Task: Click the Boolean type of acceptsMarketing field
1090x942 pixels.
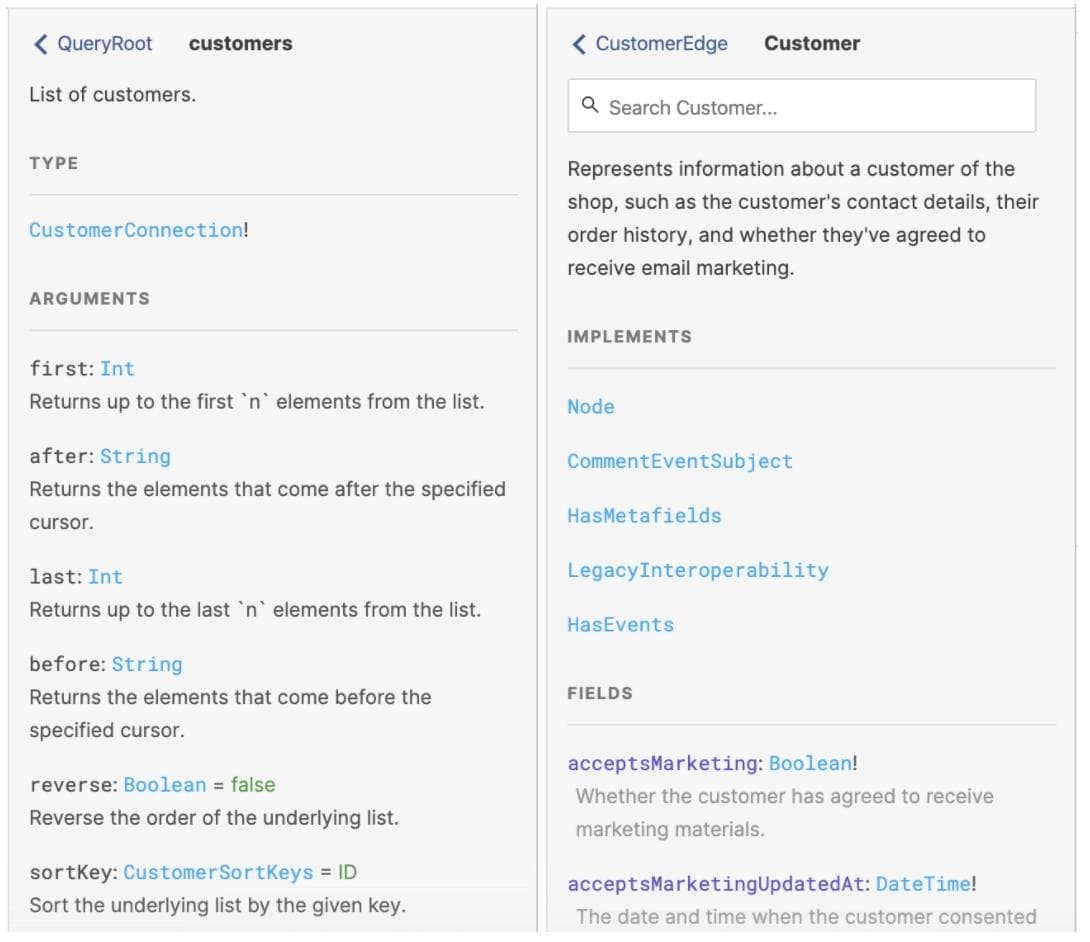Action: coord(810,763)
